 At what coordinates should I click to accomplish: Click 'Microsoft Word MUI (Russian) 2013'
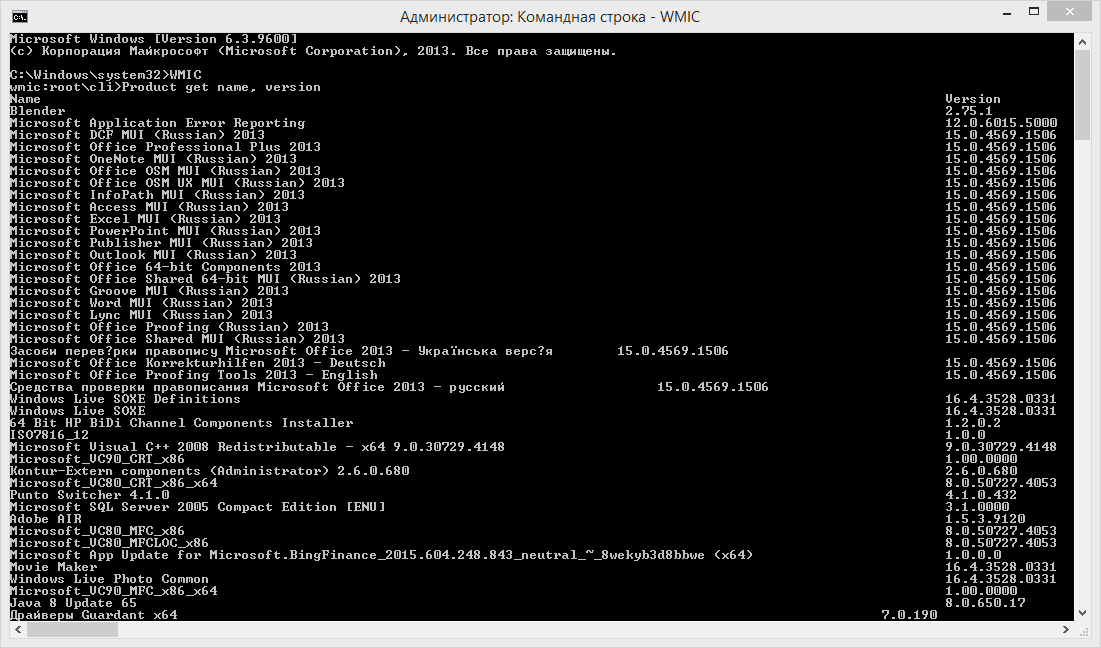[141, 303]
